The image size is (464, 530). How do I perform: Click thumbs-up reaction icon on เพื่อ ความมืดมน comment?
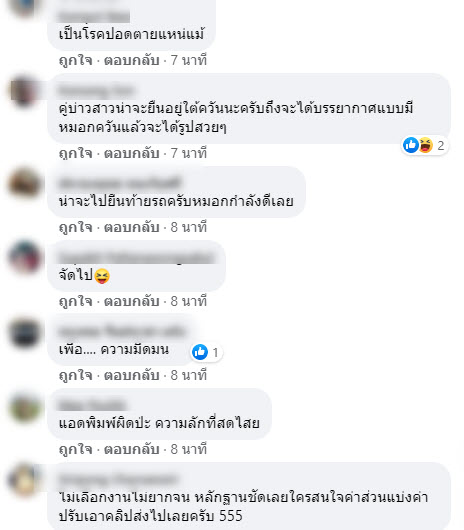pos(200,352)
